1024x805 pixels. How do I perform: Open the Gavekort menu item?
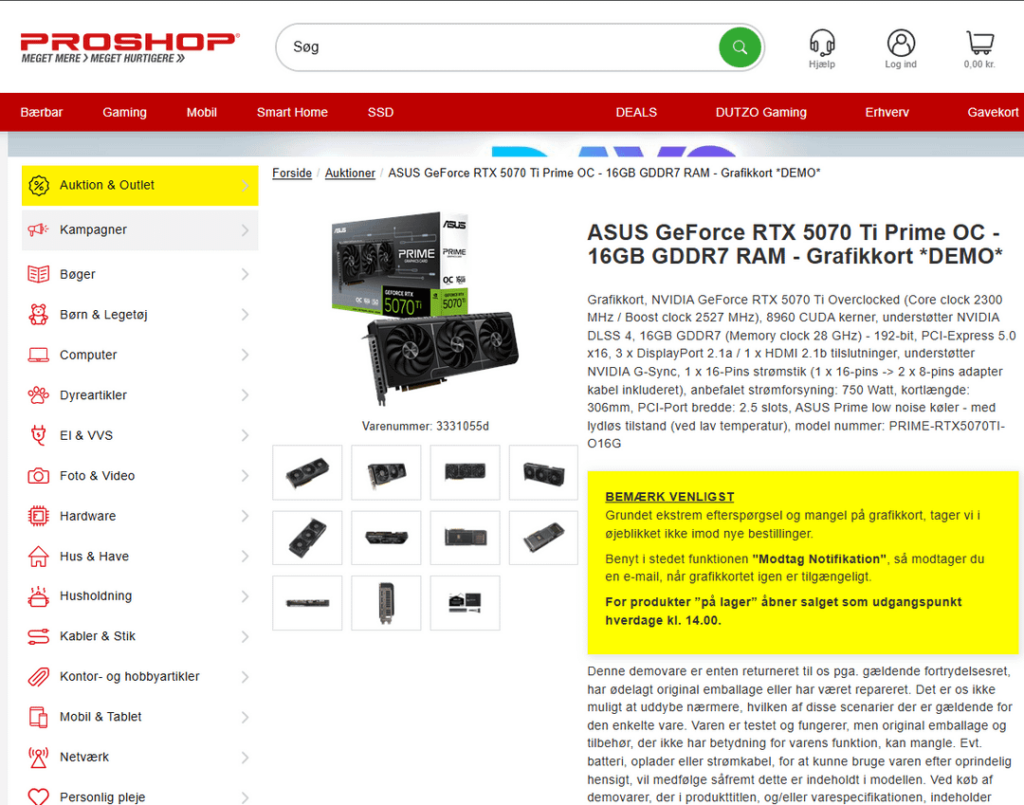pyautogui.click(x=993, y=112)
